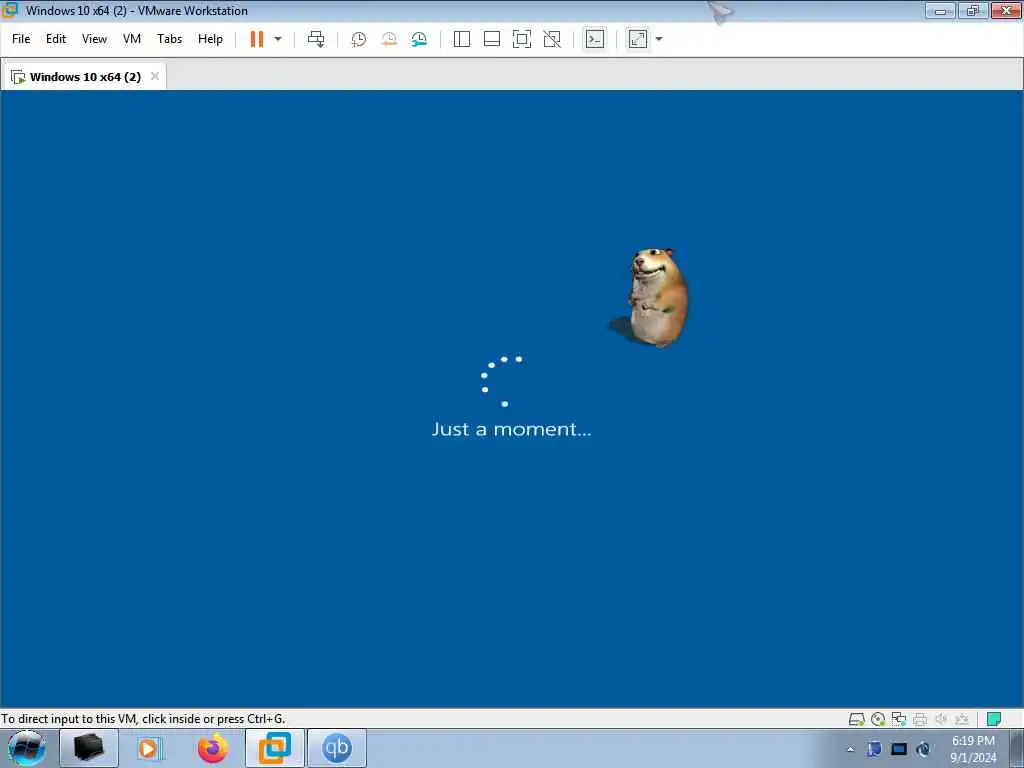This screenshot has width=1024, height=768.
Task: Click the printer device status icon
Action: click(920, 719)
